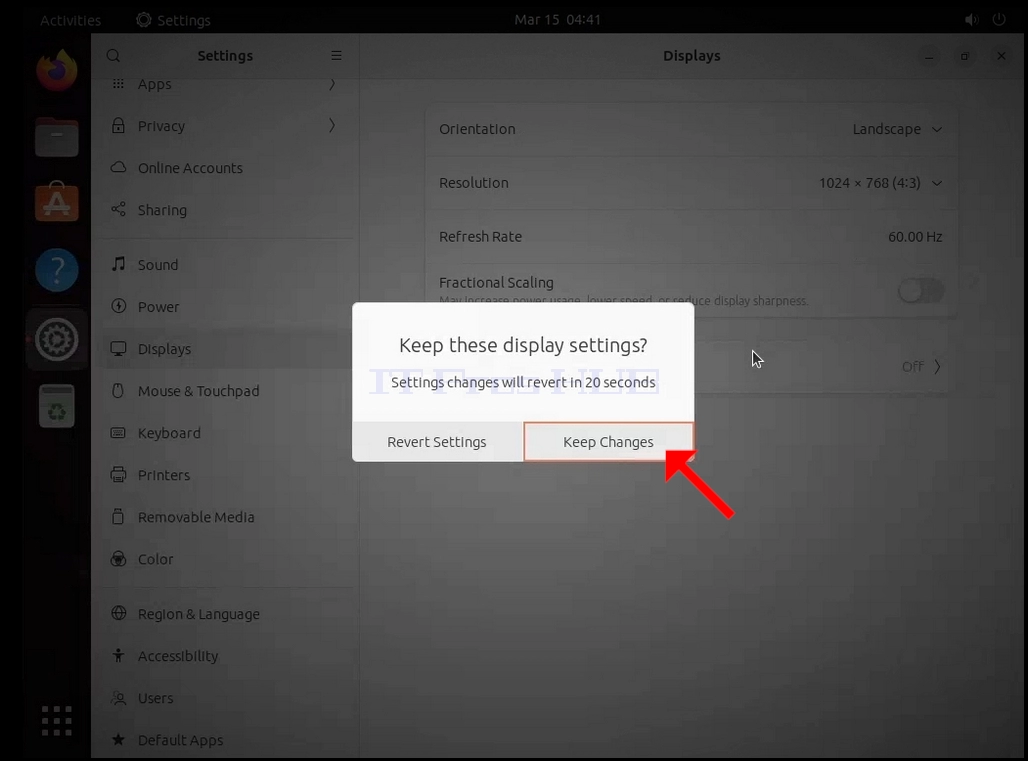Open the Settings app menu in top bar
Screen dimensions: 1028x761
[x=174, y=20]
